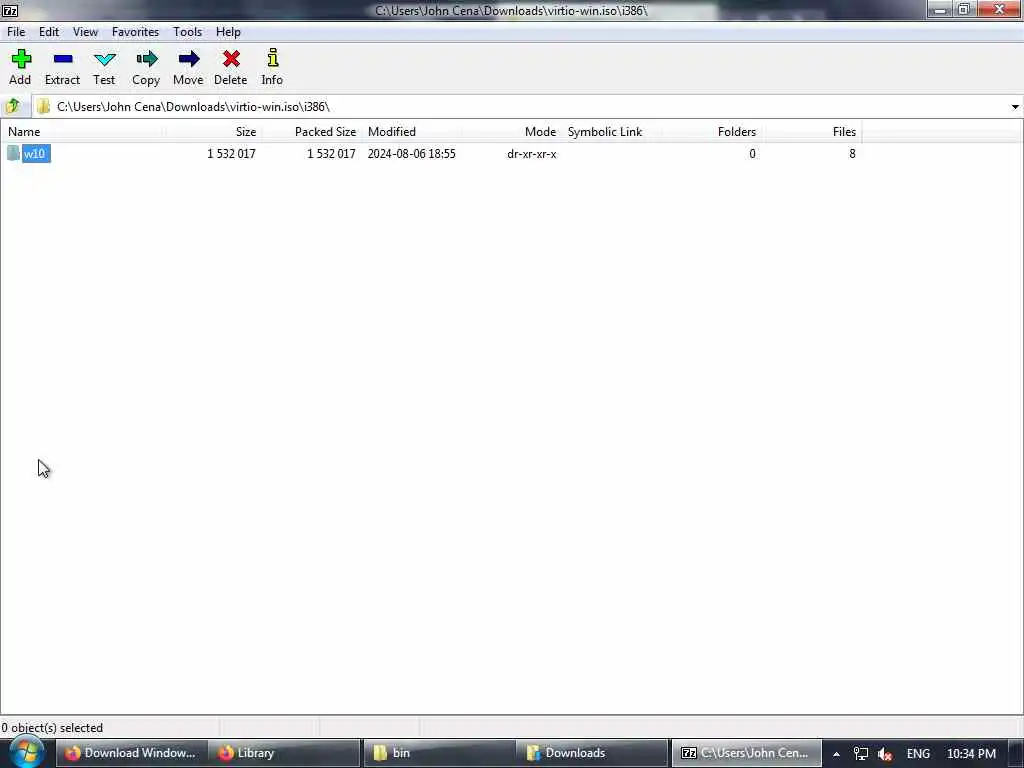The image size is (1024, 768).
Task: Open the Favorites menu
Action: [135, 31]
